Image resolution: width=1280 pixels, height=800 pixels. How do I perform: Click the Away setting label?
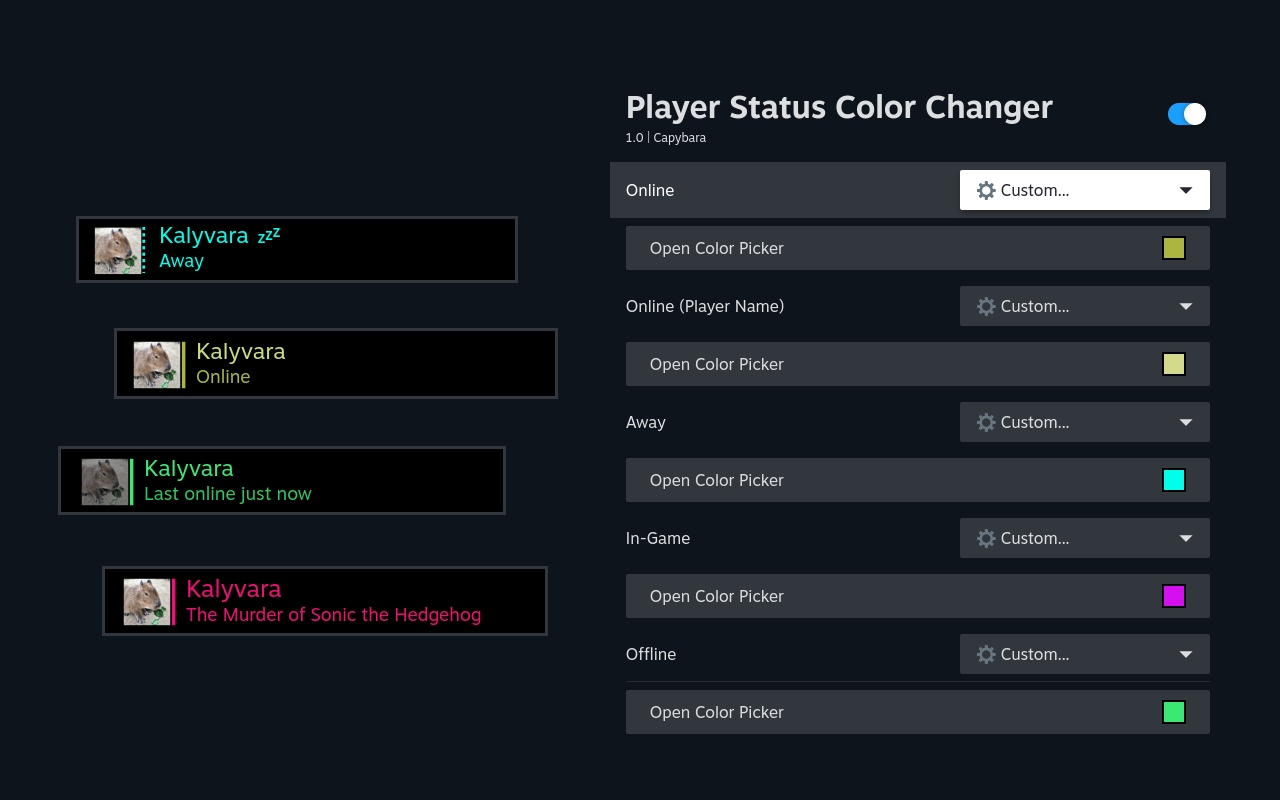[x=646, y=422]
